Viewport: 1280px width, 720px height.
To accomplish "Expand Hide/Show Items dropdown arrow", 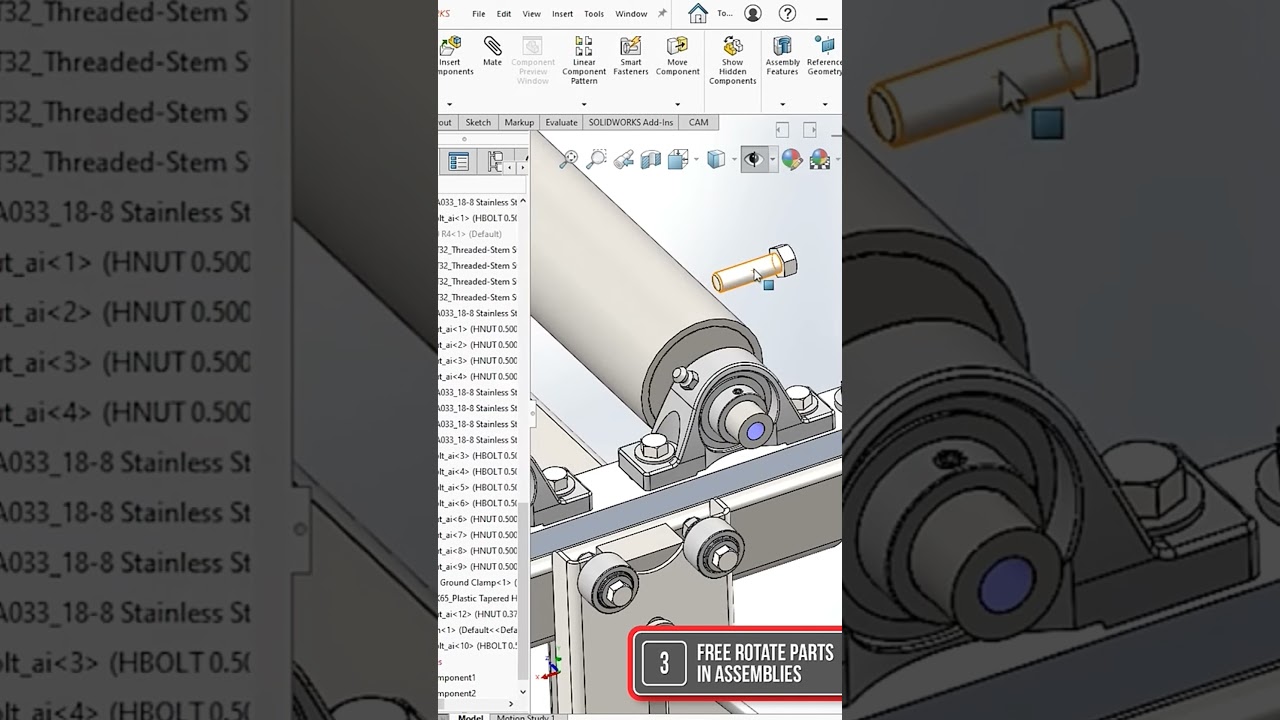I will click(772, 159).
